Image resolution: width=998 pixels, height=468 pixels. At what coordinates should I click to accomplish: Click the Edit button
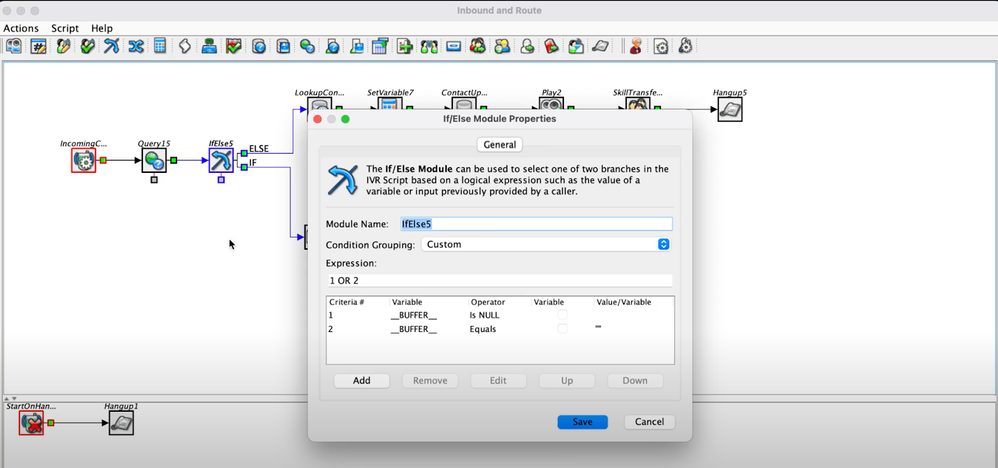498,381
